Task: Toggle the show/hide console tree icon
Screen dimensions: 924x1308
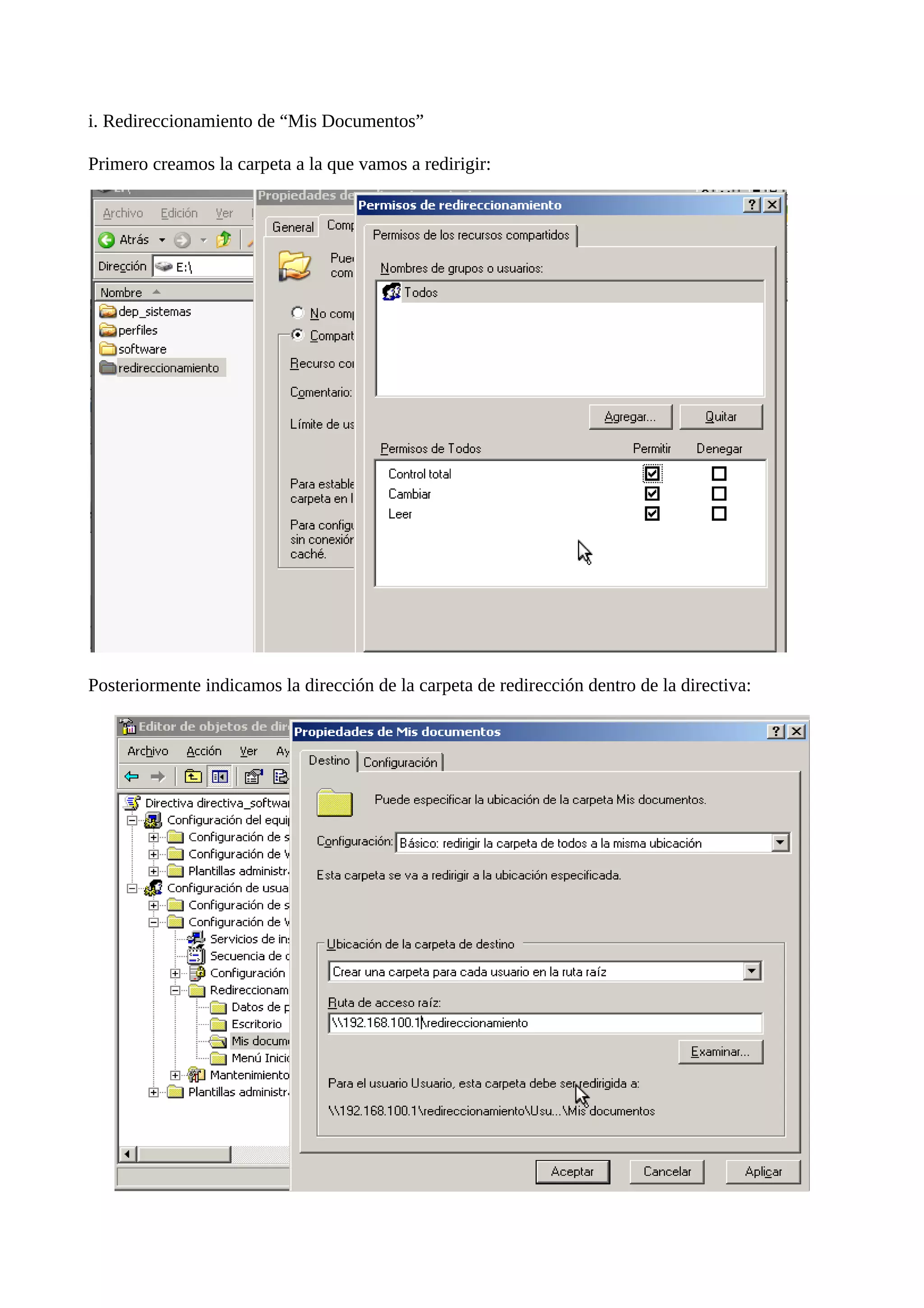Action: [x=220, y=776]
